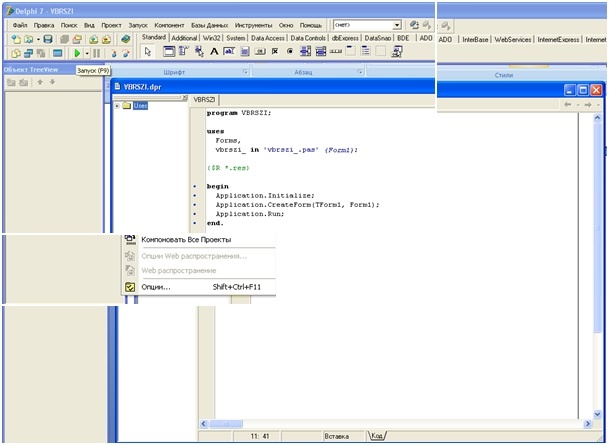Image resolution: width=609 pixels, height=445 pixels.
Task: Click the New Form toolbar icon
Action: [57, 53]
